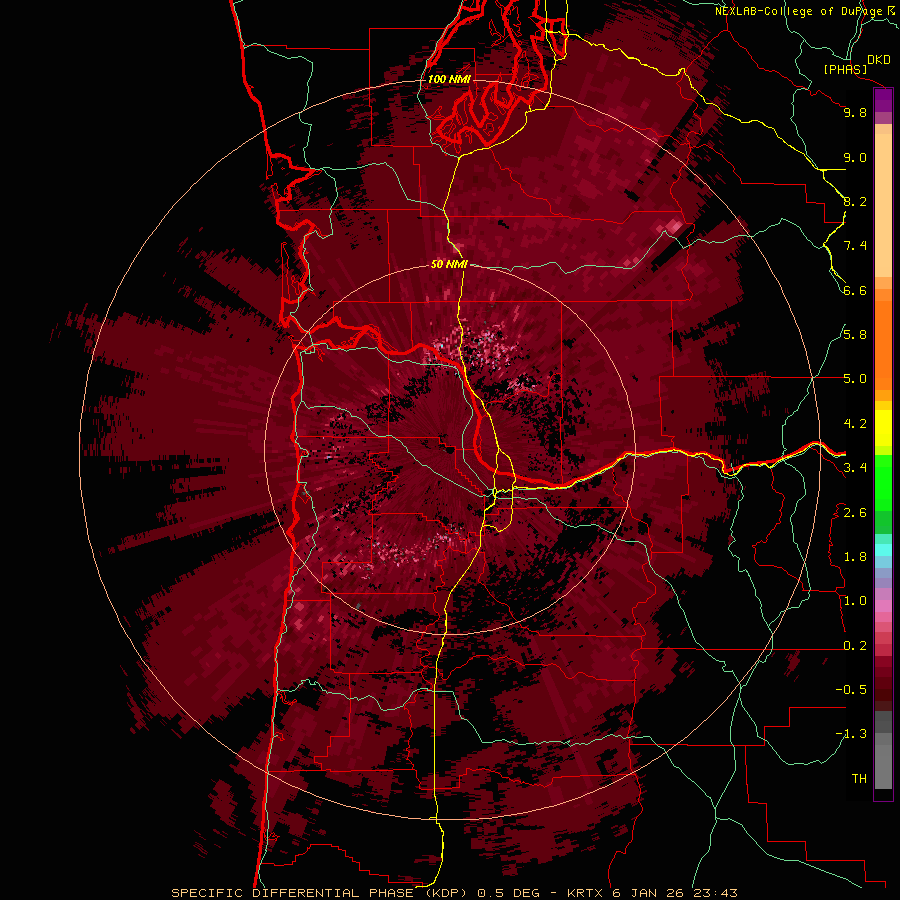900x900 pixels.
Task: Click the 7.4 scale value
Action: point(855,246)
